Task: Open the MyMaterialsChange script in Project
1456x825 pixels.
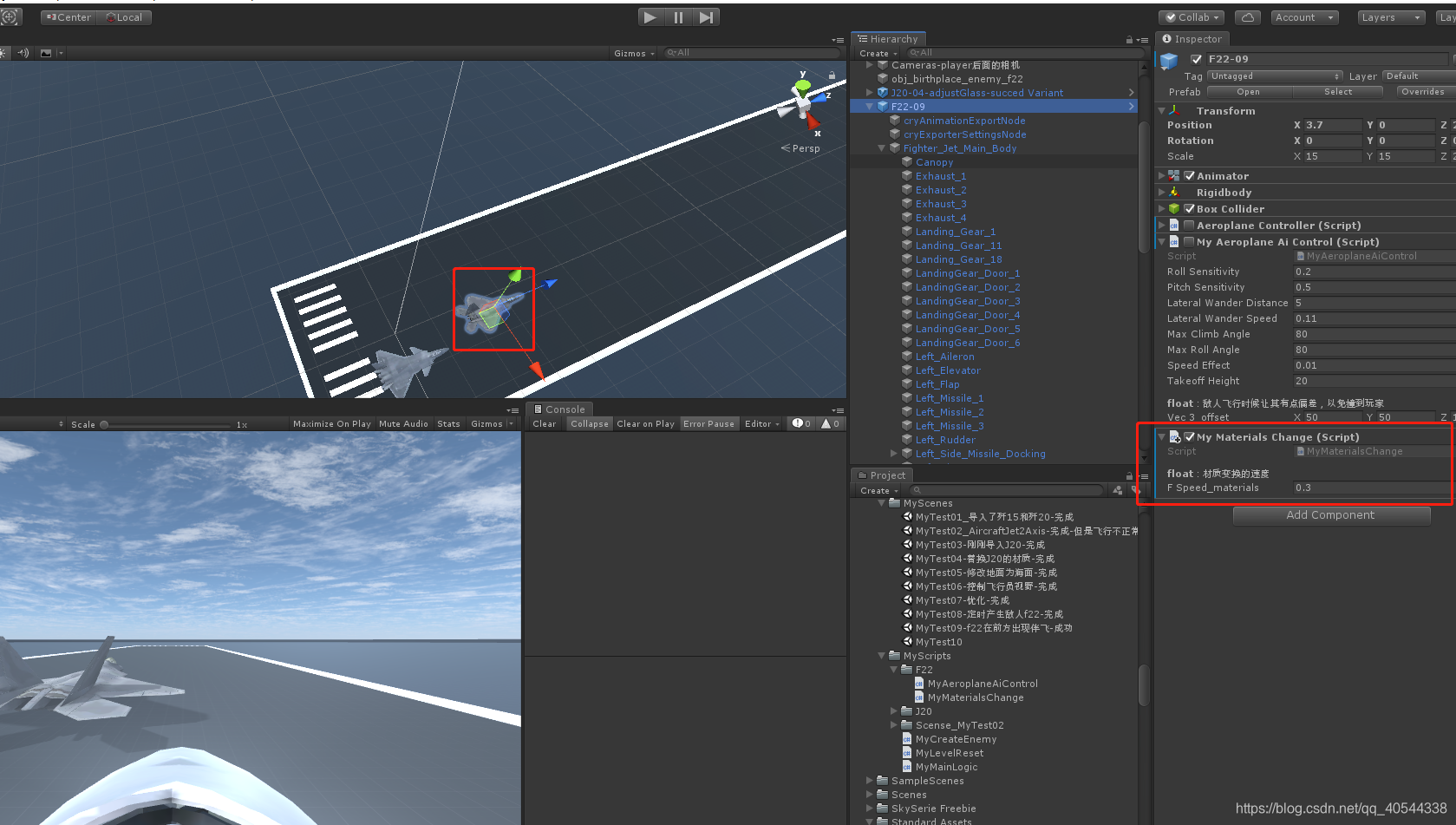Action: tap(975, 697)
